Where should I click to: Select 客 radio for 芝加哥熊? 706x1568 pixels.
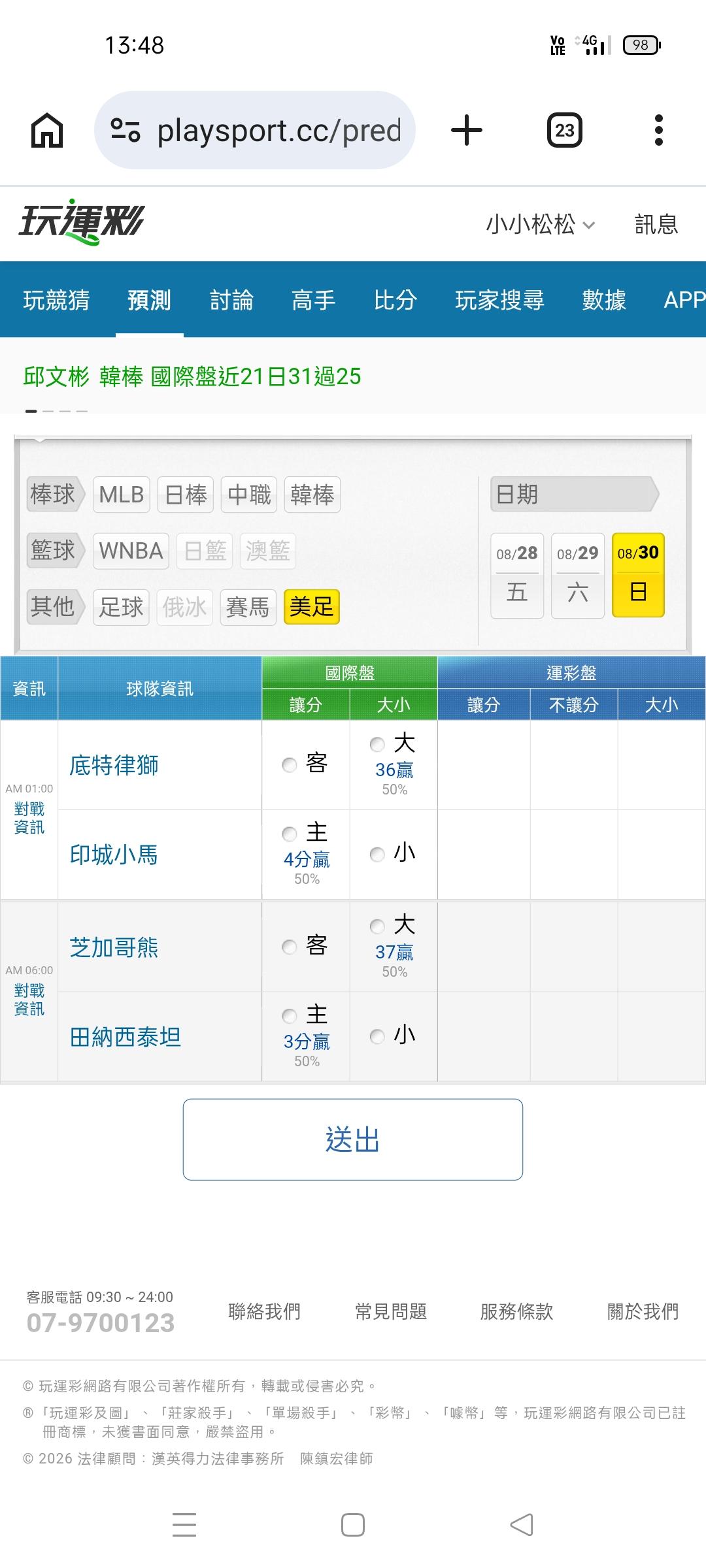click(x=289, y=947)
